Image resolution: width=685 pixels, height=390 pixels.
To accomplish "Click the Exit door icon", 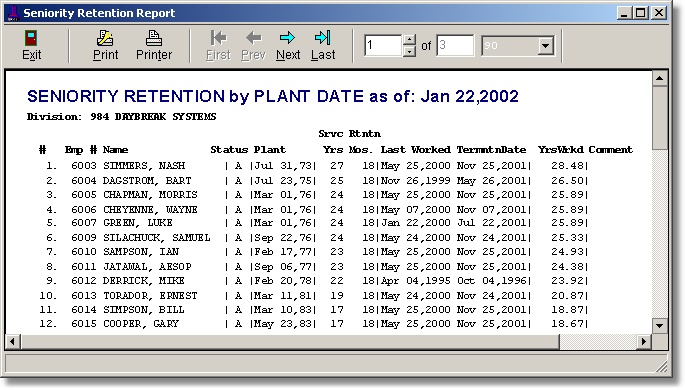I will click(x=31, y=38).
